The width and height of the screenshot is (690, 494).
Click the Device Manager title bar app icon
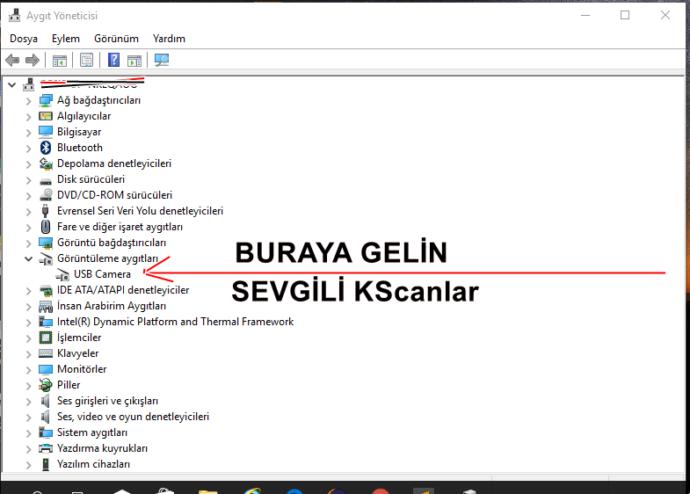pos(15,15)
